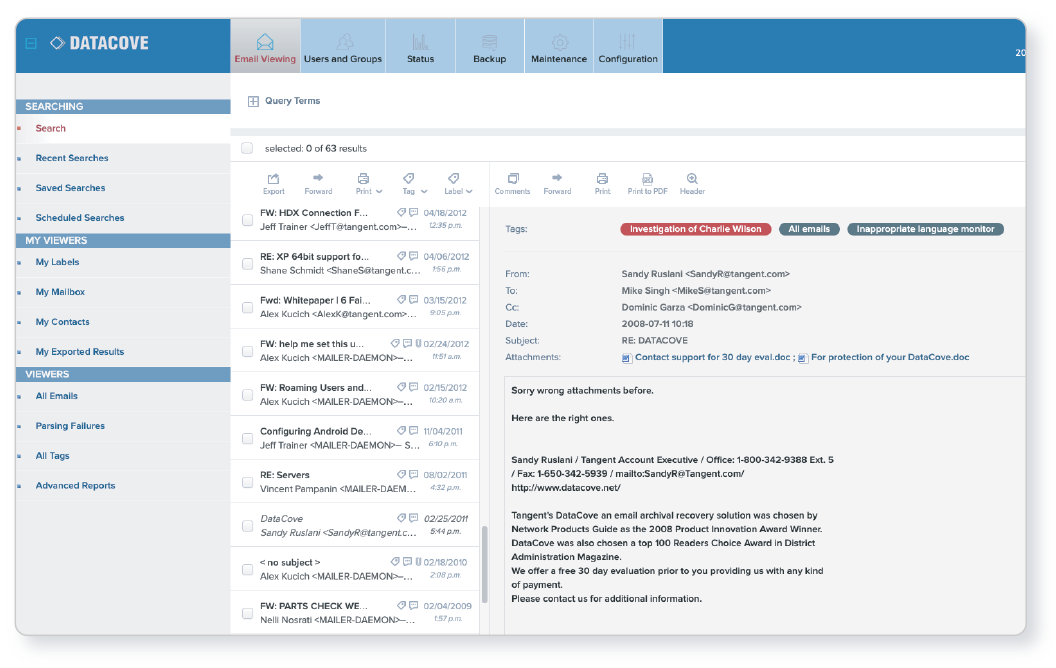Click the Print icon above the results list
Screen dimensions: 1056x668
(363, 178)
